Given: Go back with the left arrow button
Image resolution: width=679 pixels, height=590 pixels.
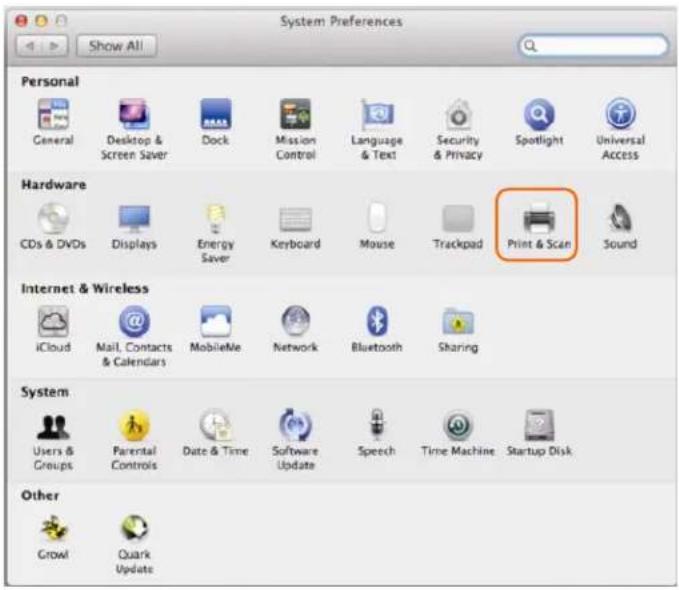Looking at the screenshot, I should coord(29,45).
